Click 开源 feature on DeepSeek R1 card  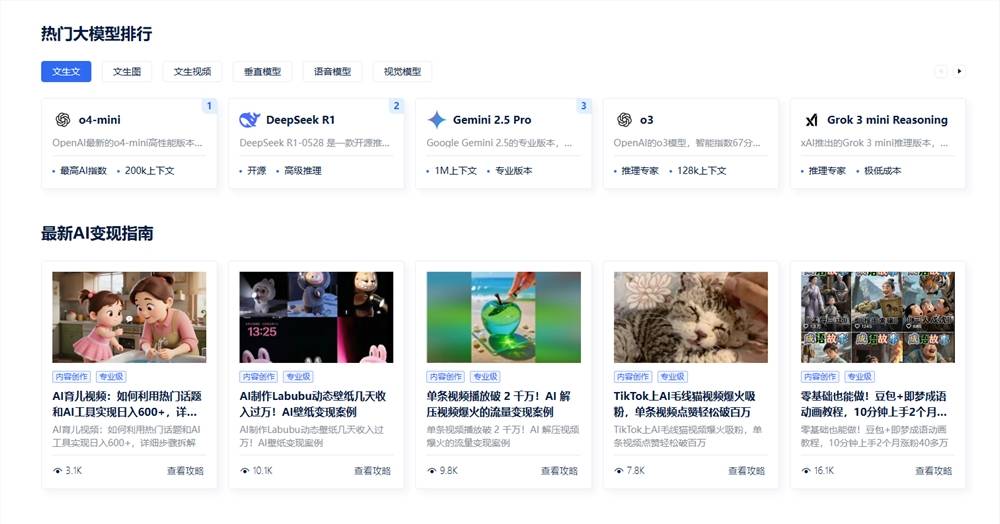tap(256, 171)
